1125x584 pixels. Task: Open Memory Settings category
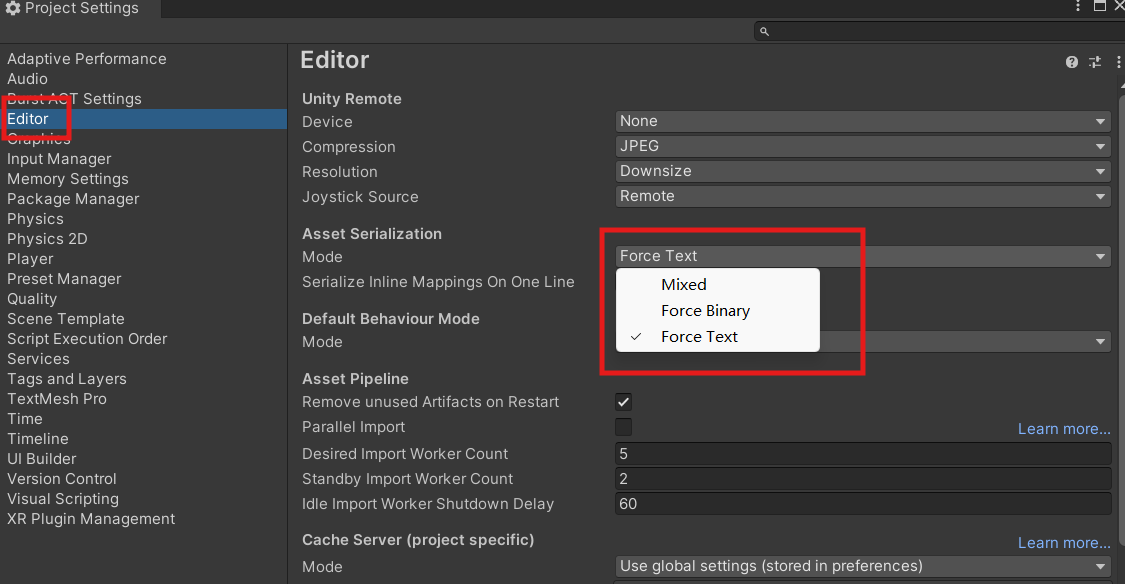click(x=68, y=179)
